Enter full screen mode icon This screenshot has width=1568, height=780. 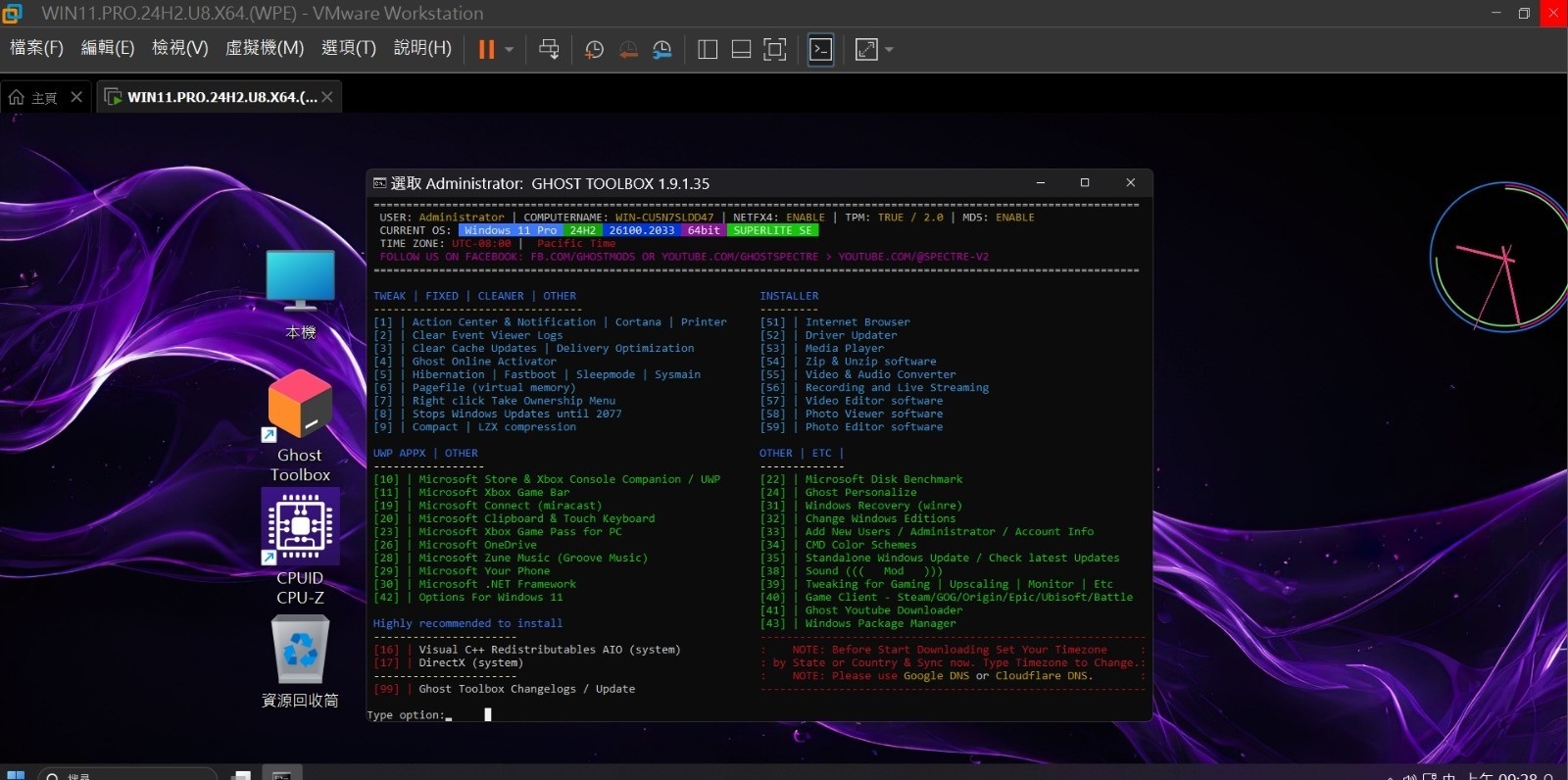[x=774, y=49]
